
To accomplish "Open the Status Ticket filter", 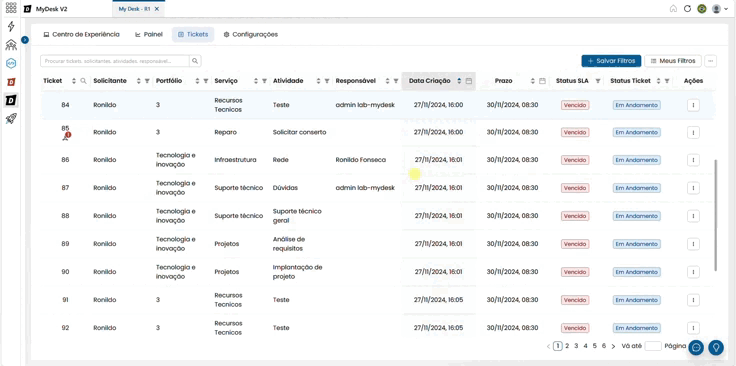I will point(667,81).
